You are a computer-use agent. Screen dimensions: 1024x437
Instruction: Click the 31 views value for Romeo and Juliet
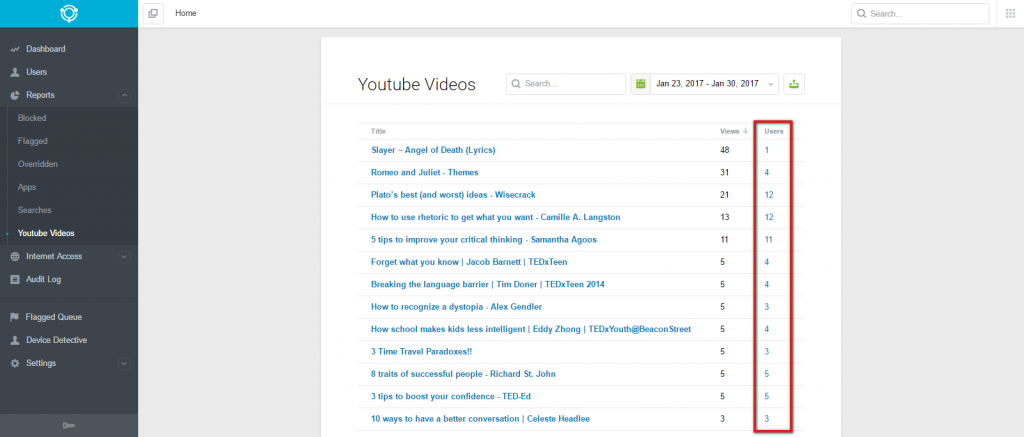724,172
